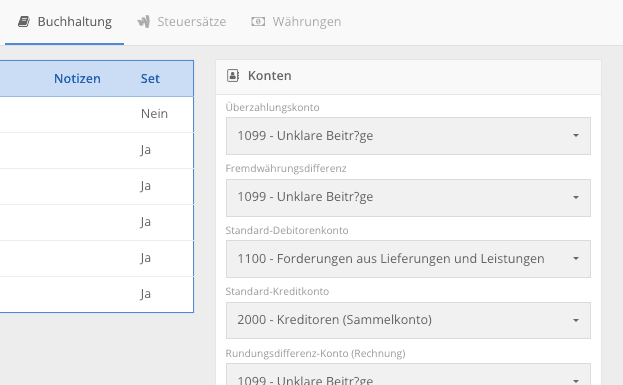Viewport: 623px width, 385px height.
Task: Click the Standard-Kreditkonto field label
Action: click(x=277, y=292)
